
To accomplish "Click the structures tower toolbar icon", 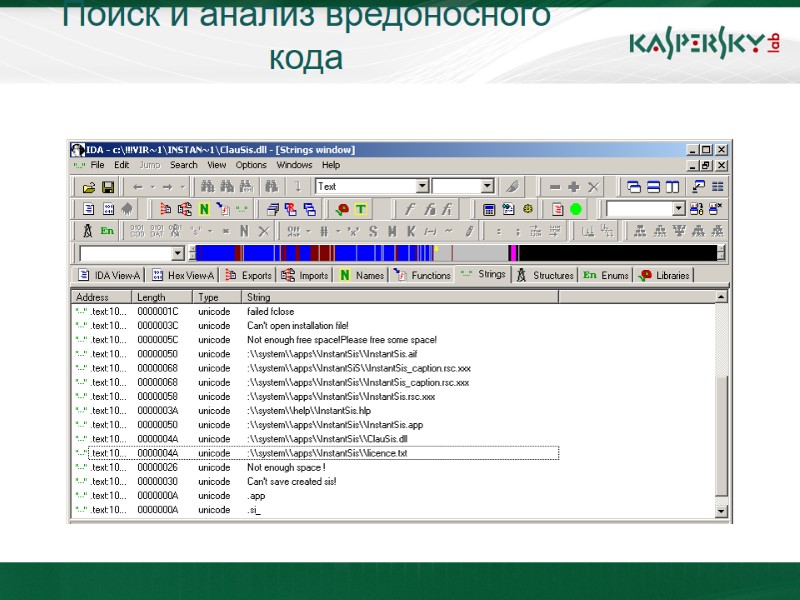I will (88, 231).
